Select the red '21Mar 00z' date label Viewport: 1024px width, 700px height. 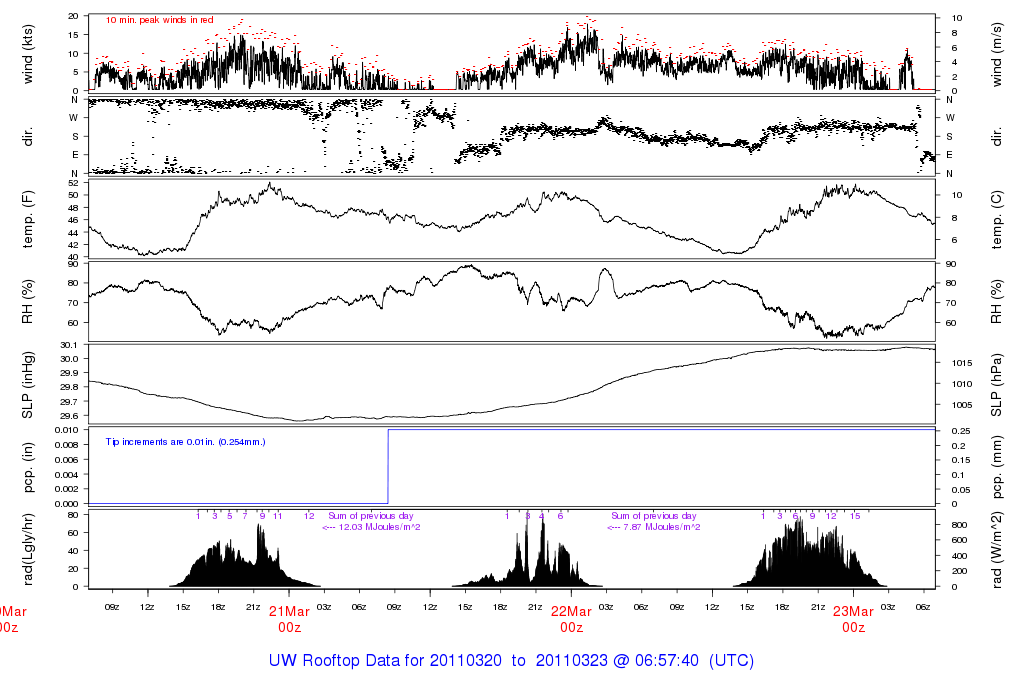(289, 619)
